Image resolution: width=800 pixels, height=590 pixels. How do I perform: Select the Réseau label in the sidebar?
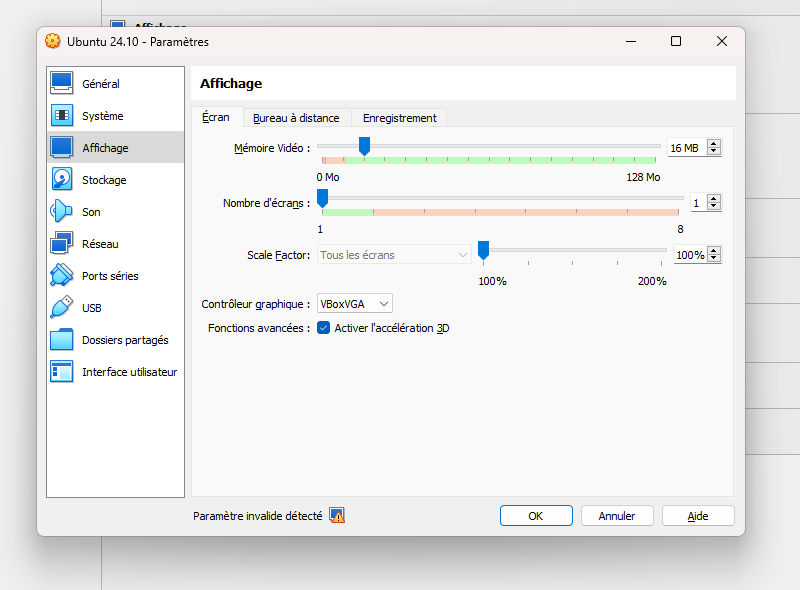tap(100, 244)
